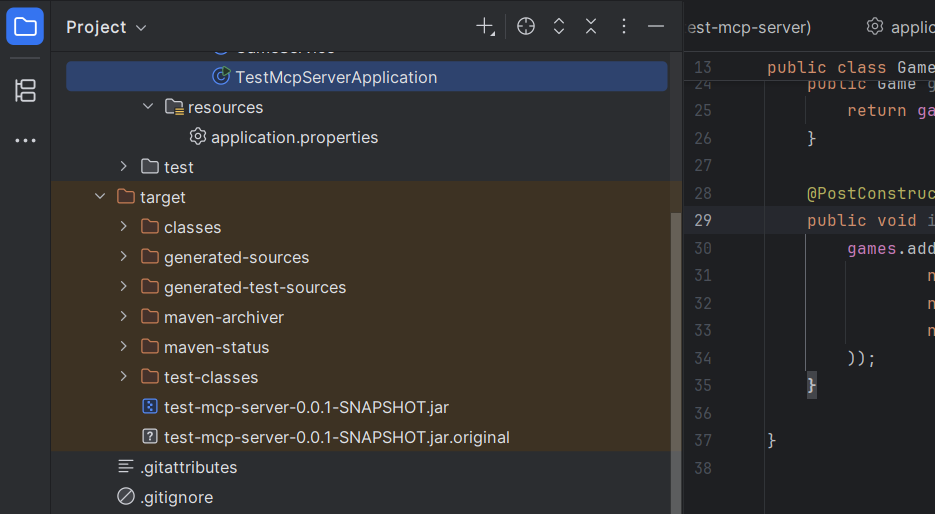Viewport: 935px width, 514px height.
Task: Click line number 35 in the gutter
Action: [x=703, y=386]
